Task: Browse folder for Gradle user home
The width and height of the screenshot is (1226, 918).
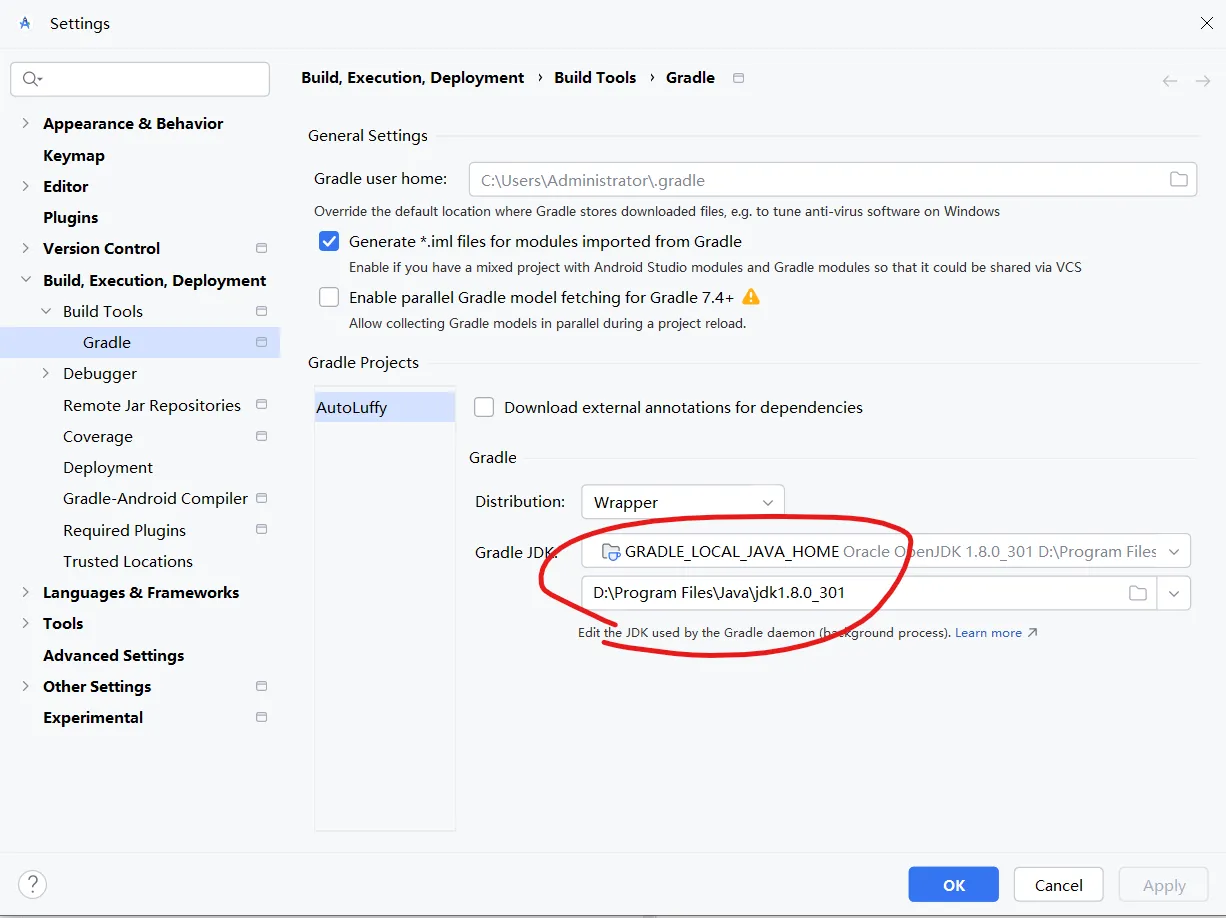Action: [x=1179, y=180]
